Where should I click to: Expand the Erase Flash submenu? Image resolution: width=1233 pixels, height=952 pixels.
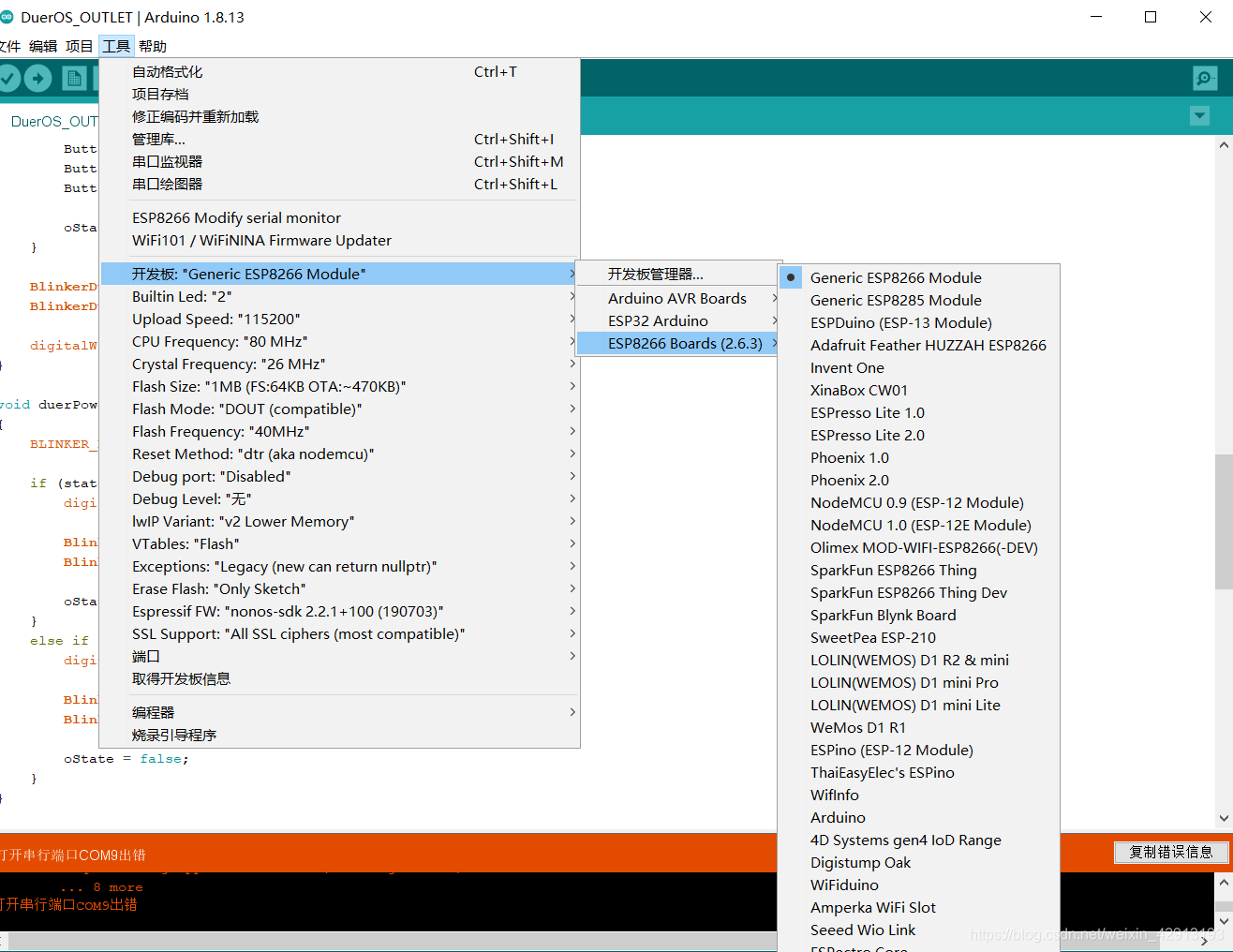click(x=339, y=588)
